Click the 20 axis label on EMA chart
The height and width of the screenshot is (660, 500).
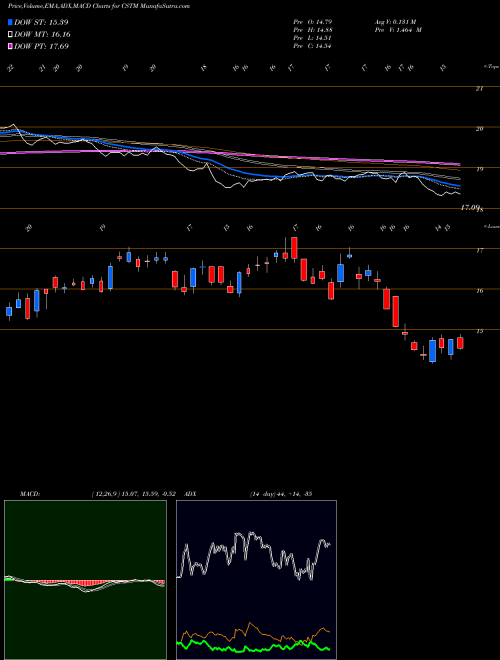point(479,128)
